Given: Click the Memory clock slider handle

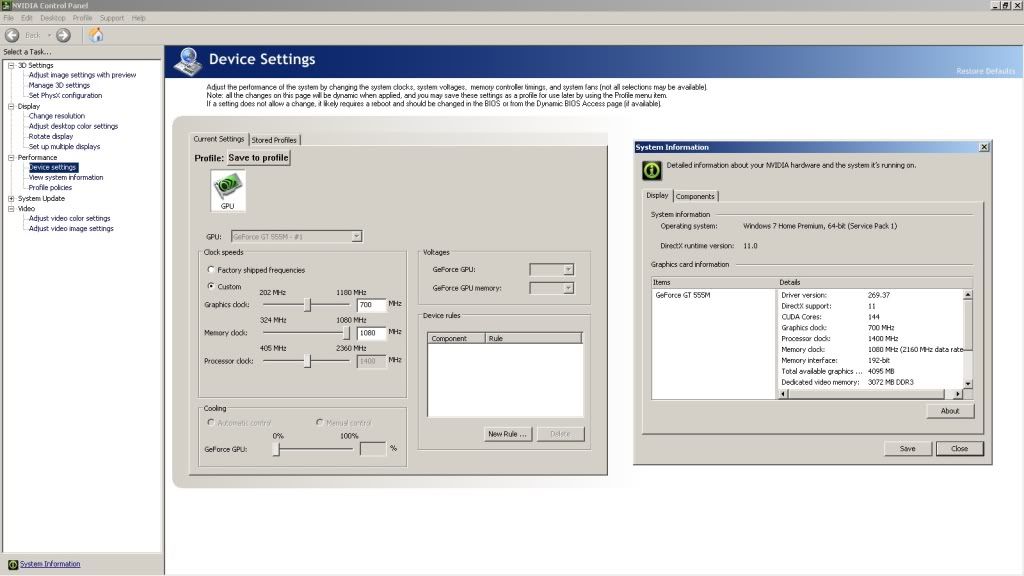Looking at the screenshot, I should 346,333.
